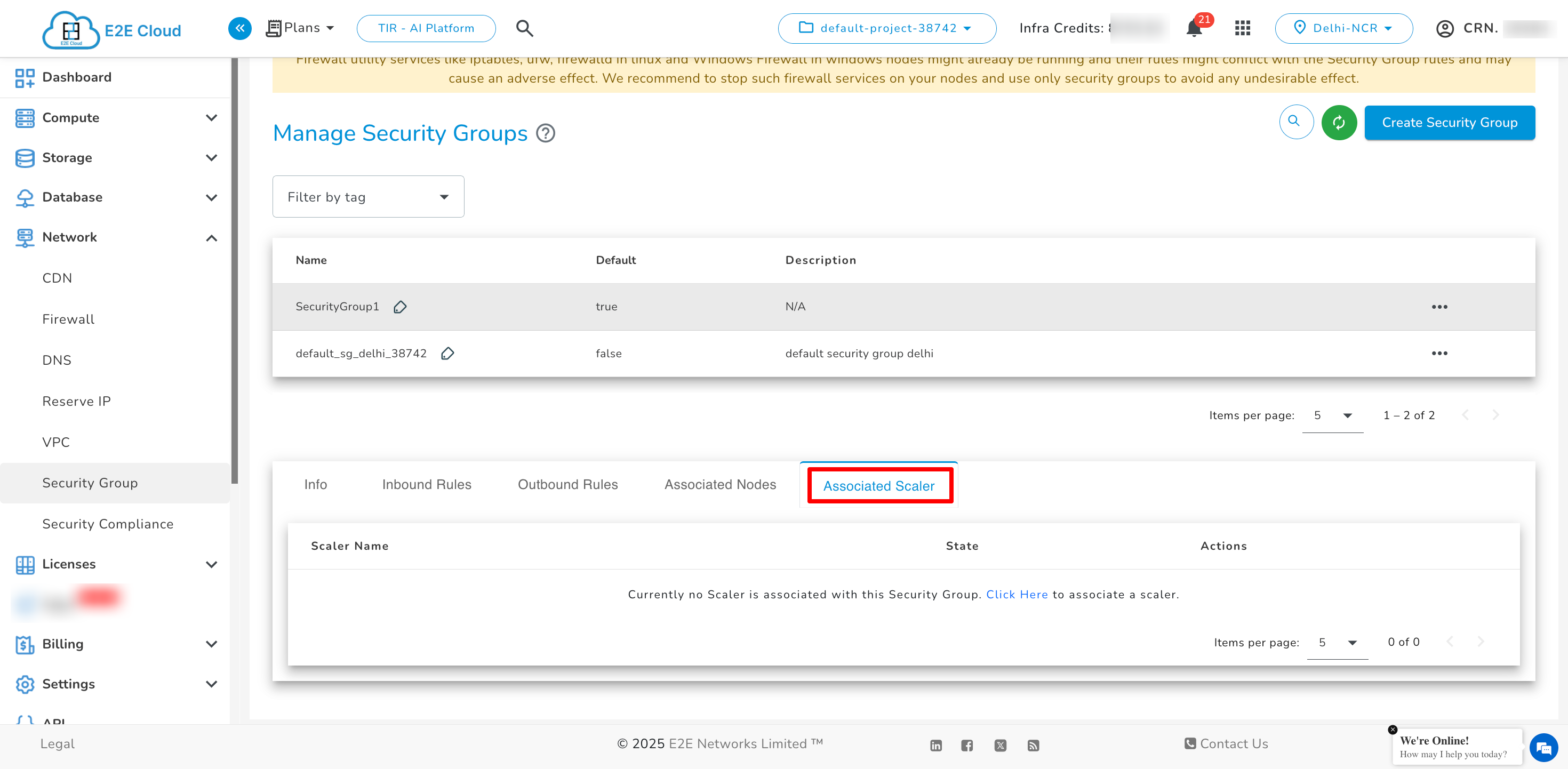Image resolution: width=1568 pixels, height=769 pixels.
Task: Open LinkedIn via the footer icon
Action: pyautogui.click(x=935, y=745)
